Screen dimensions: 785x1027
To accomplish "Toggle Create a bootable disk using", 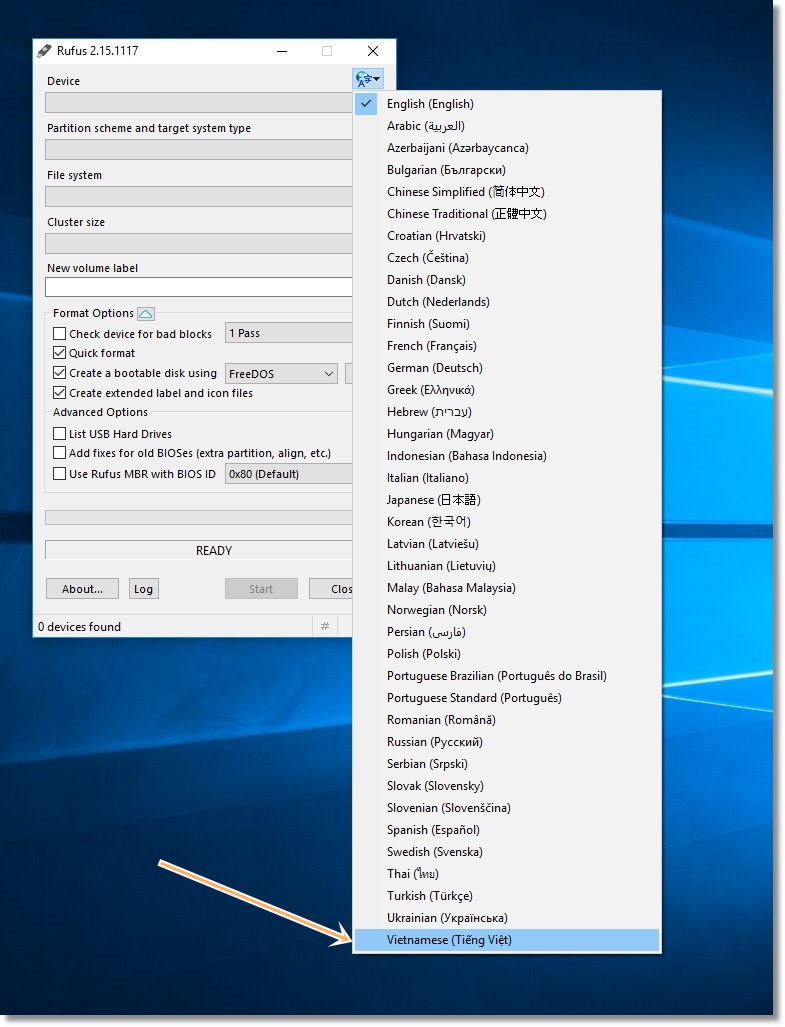I will click(x=60, y=373).
